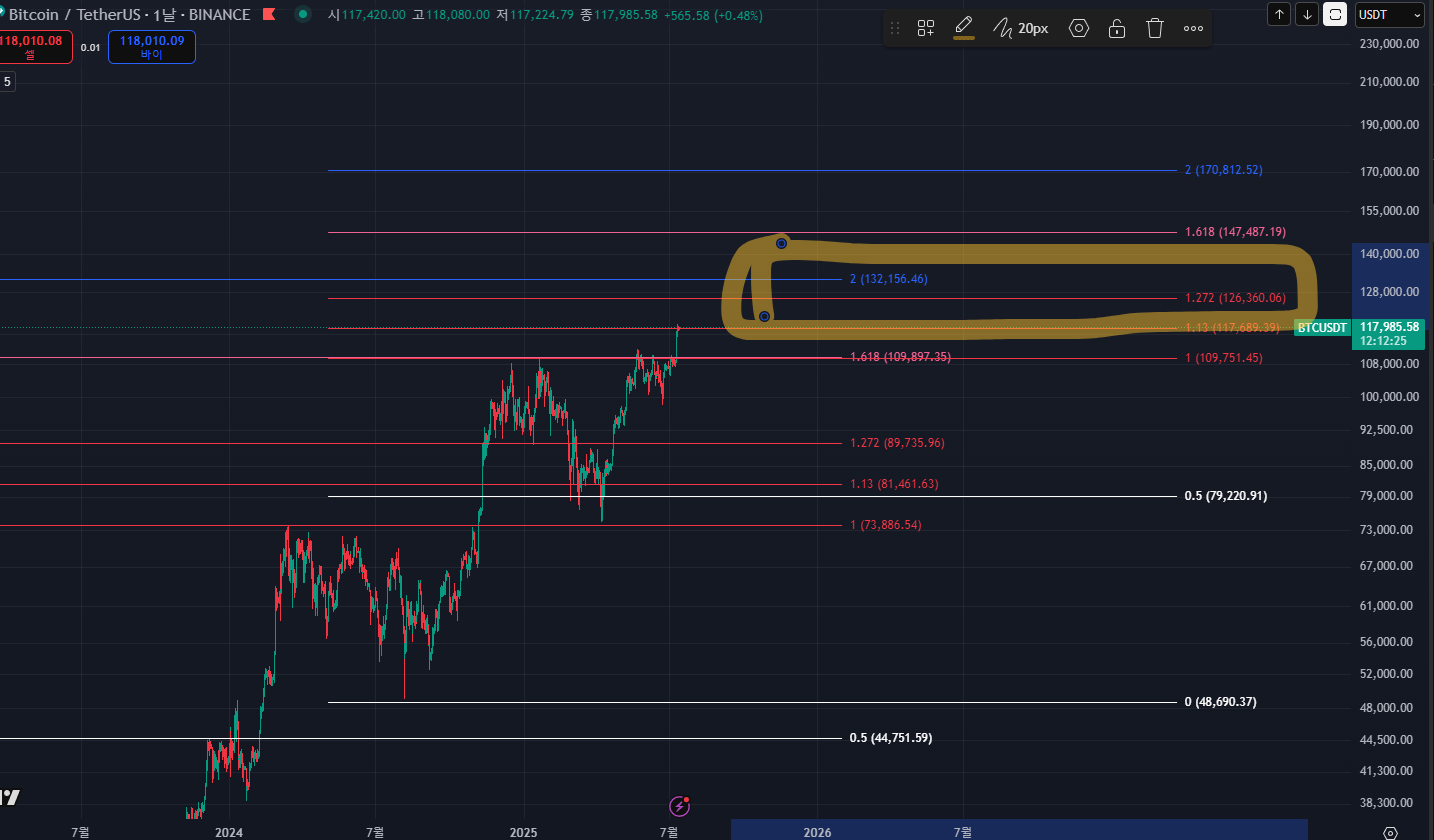The height and width of the screenshot is (840, 1434).
Task: Grab the drawing toolbar drag handle
Action: (x=895, y=28)
